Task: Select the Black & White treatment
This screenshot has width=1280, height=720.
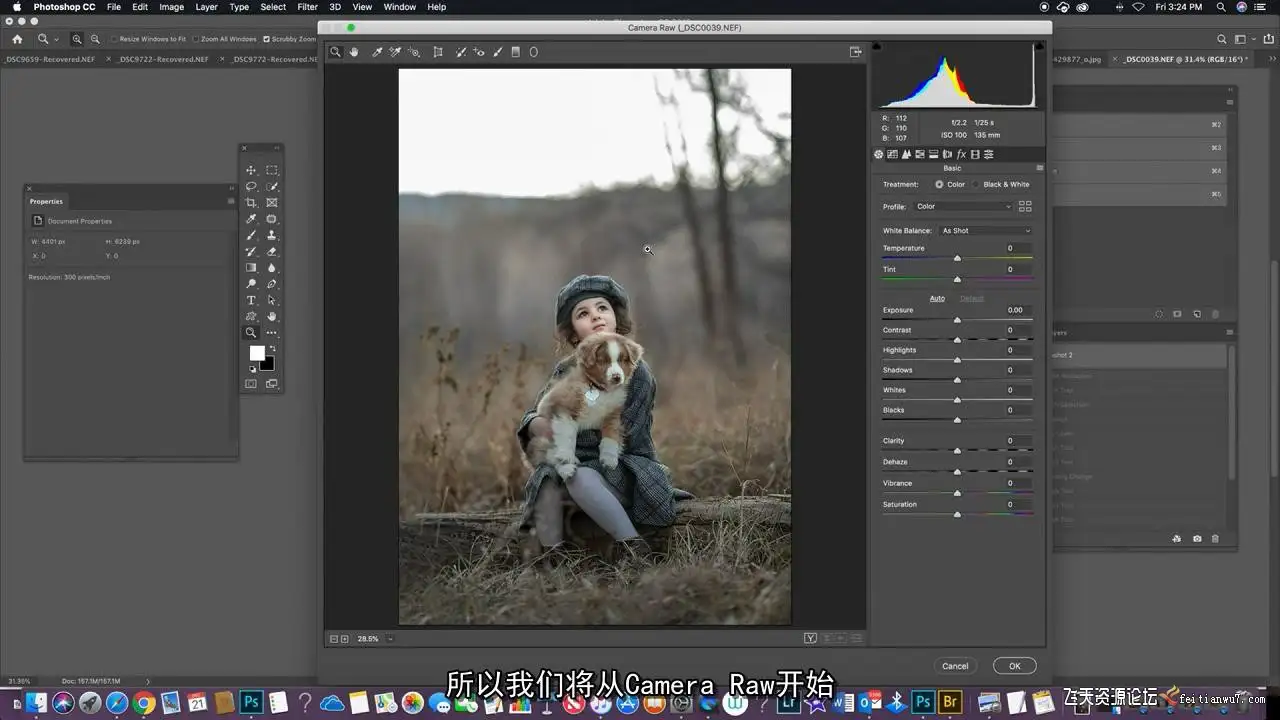Action: 977,184
